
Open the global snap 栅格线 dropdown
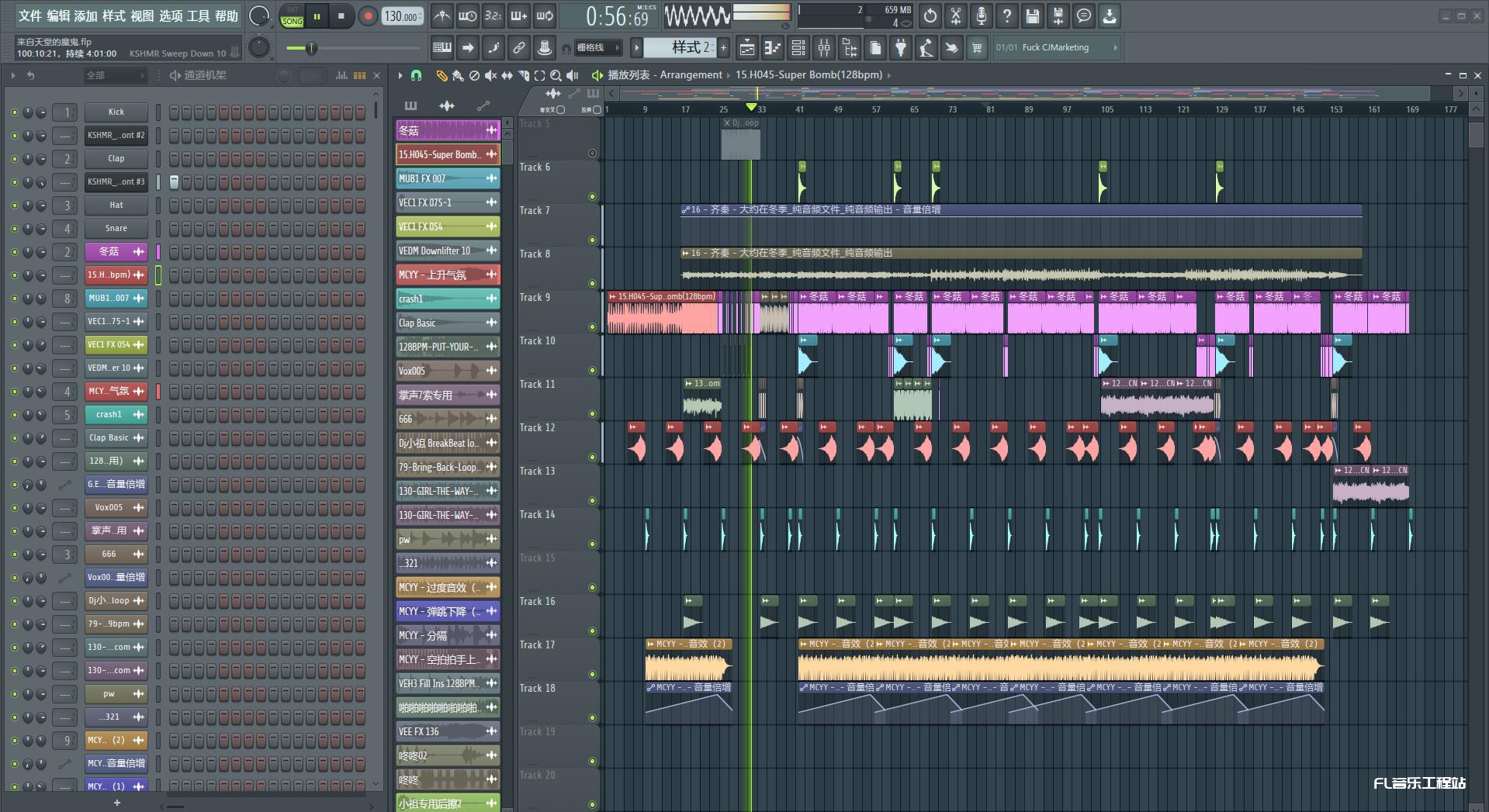tap(599, 48)
